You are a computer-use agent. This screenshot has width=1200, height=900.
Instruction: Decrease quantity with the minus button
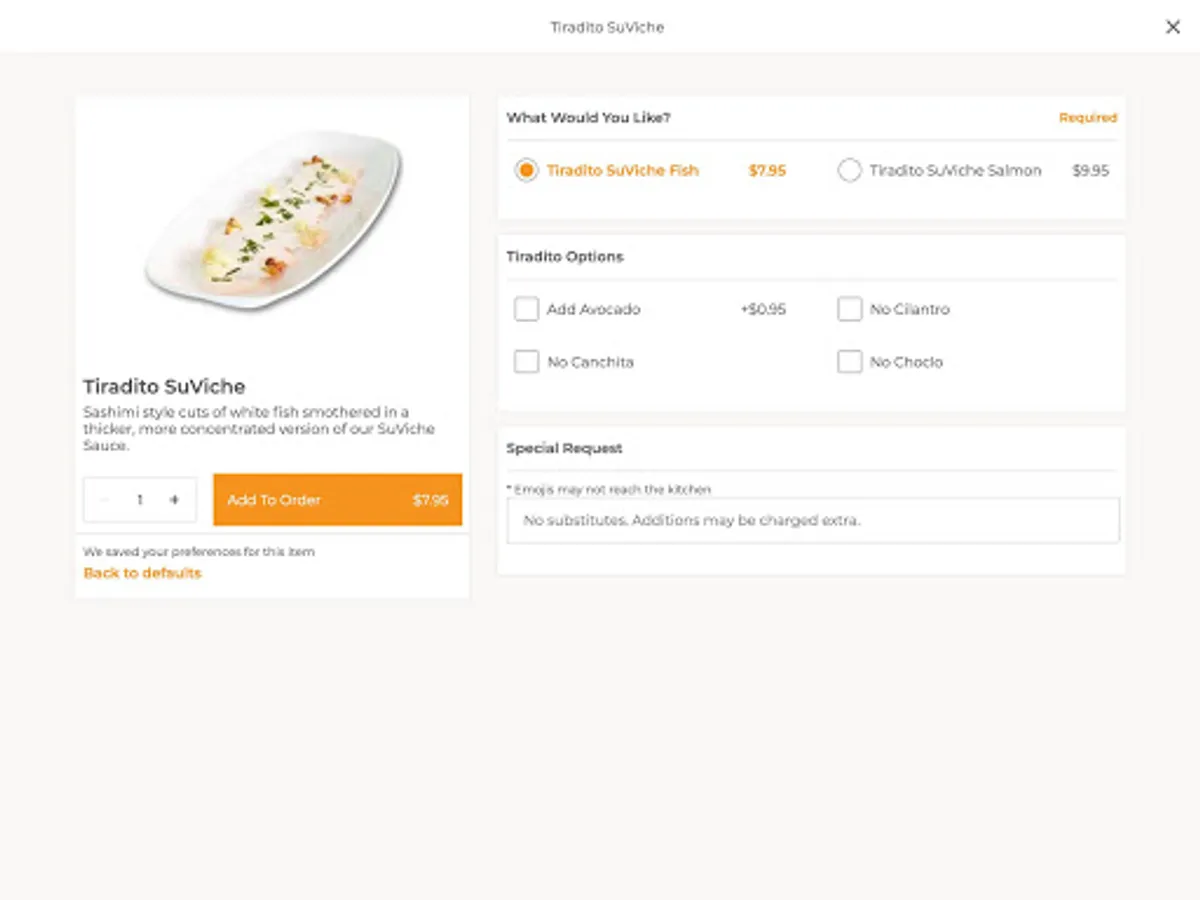point(105,500)
